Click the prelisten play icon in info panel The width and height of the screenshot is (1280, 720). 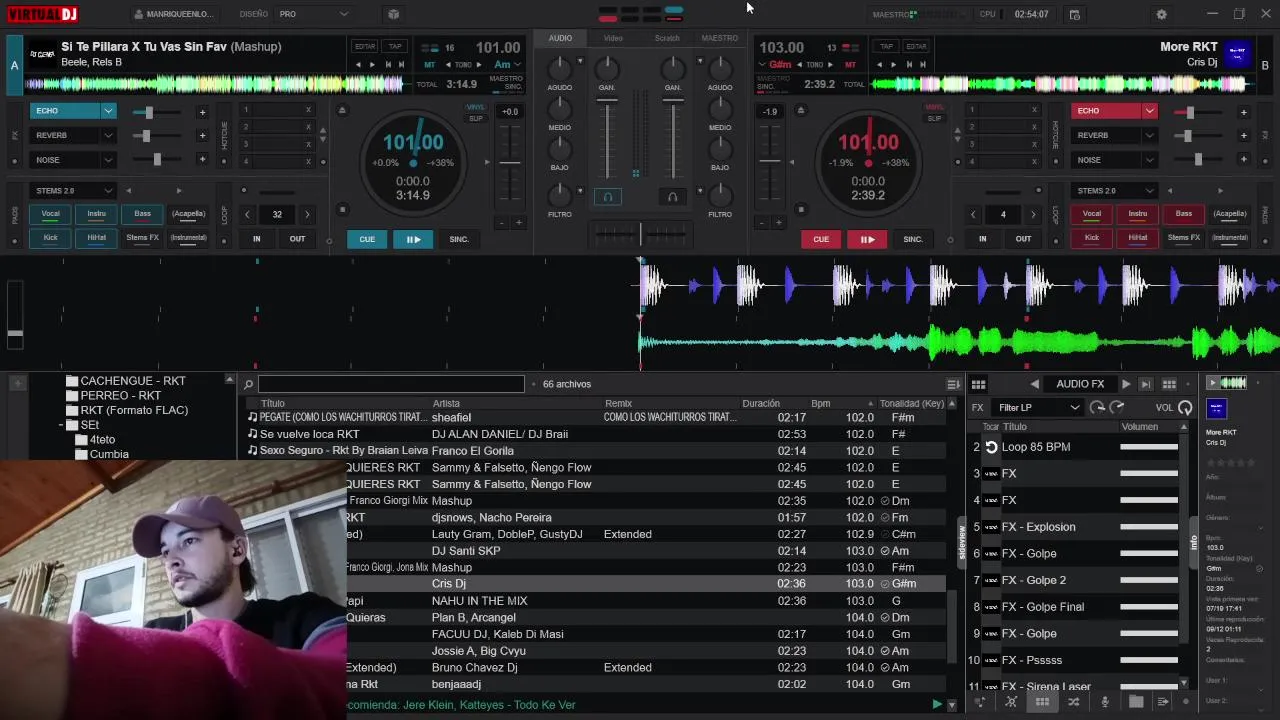[x=1213, y=383]
